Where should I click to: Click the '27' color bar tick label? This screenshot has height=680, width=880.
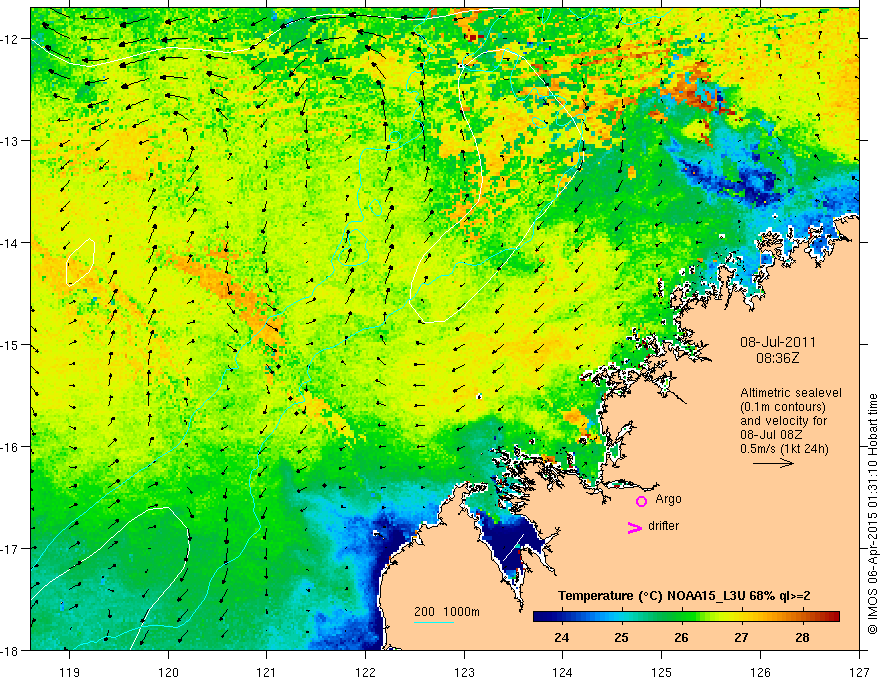click(x=741, y=637)
